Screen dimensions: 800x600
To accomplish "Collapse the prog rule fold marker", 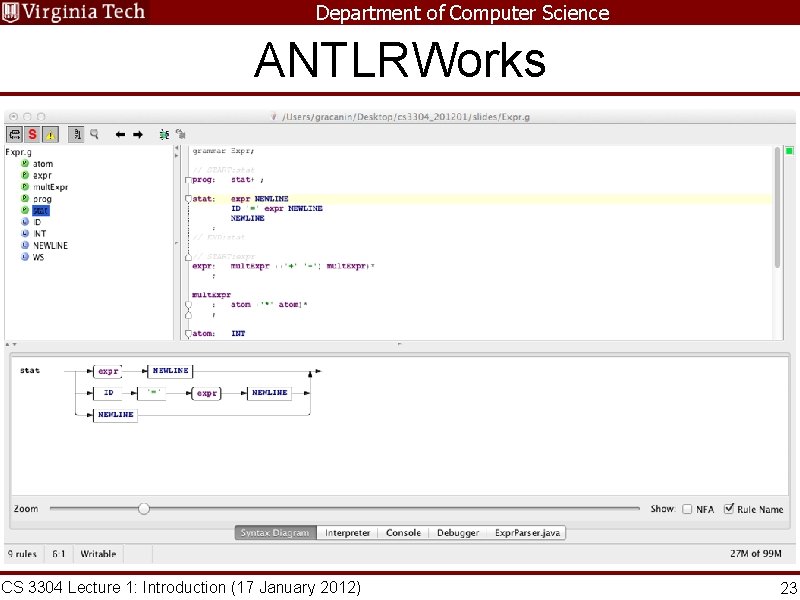I will pos(188,180).
